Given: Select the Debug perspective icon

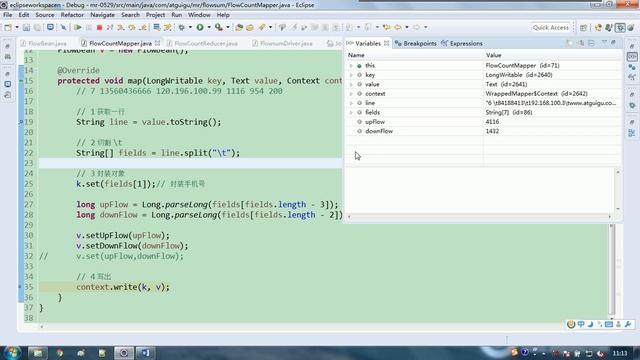Looking at the screenshot, I should tap(620, 27).
